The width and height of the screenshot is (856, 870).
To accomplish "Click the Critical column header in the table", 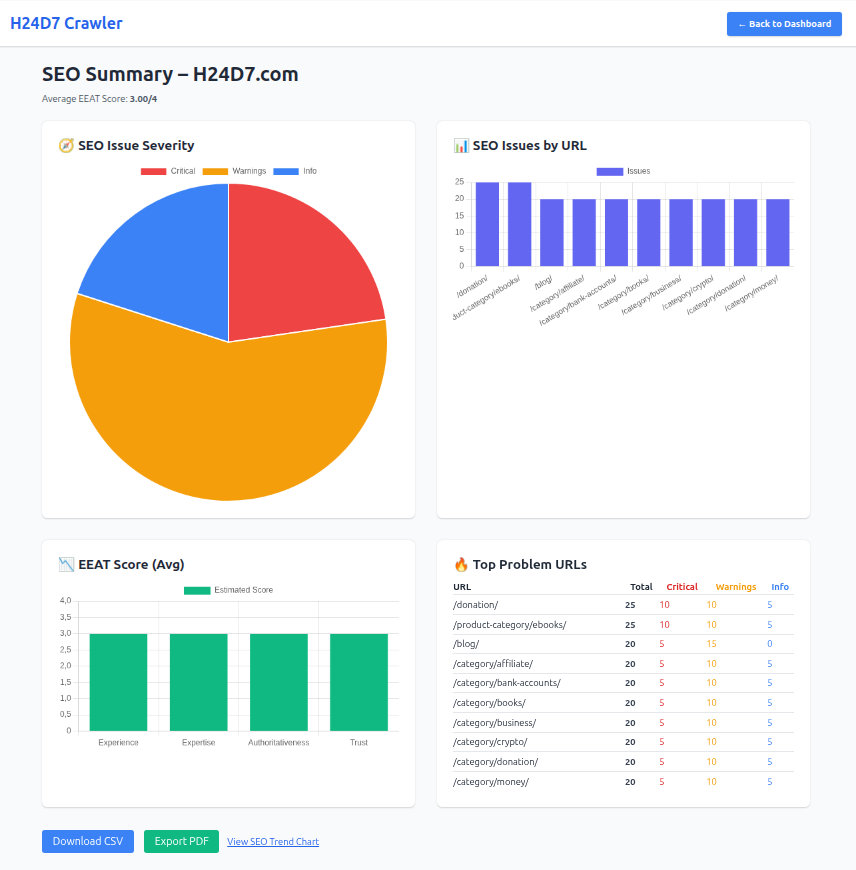I will [x=681, y=587].
